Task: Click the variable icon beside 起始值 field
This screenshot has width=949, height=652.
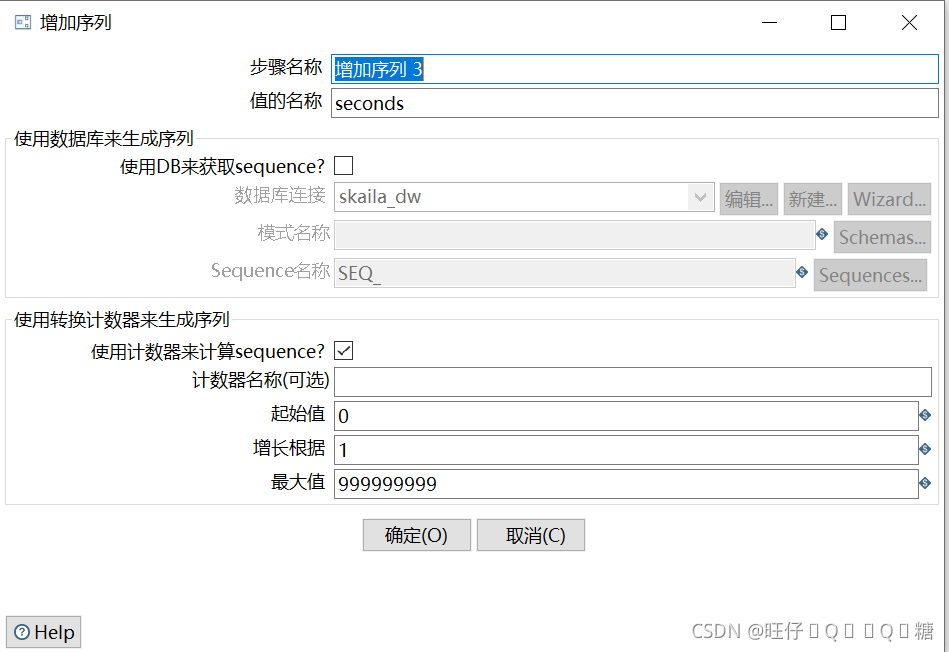Action: pos(925,415)
